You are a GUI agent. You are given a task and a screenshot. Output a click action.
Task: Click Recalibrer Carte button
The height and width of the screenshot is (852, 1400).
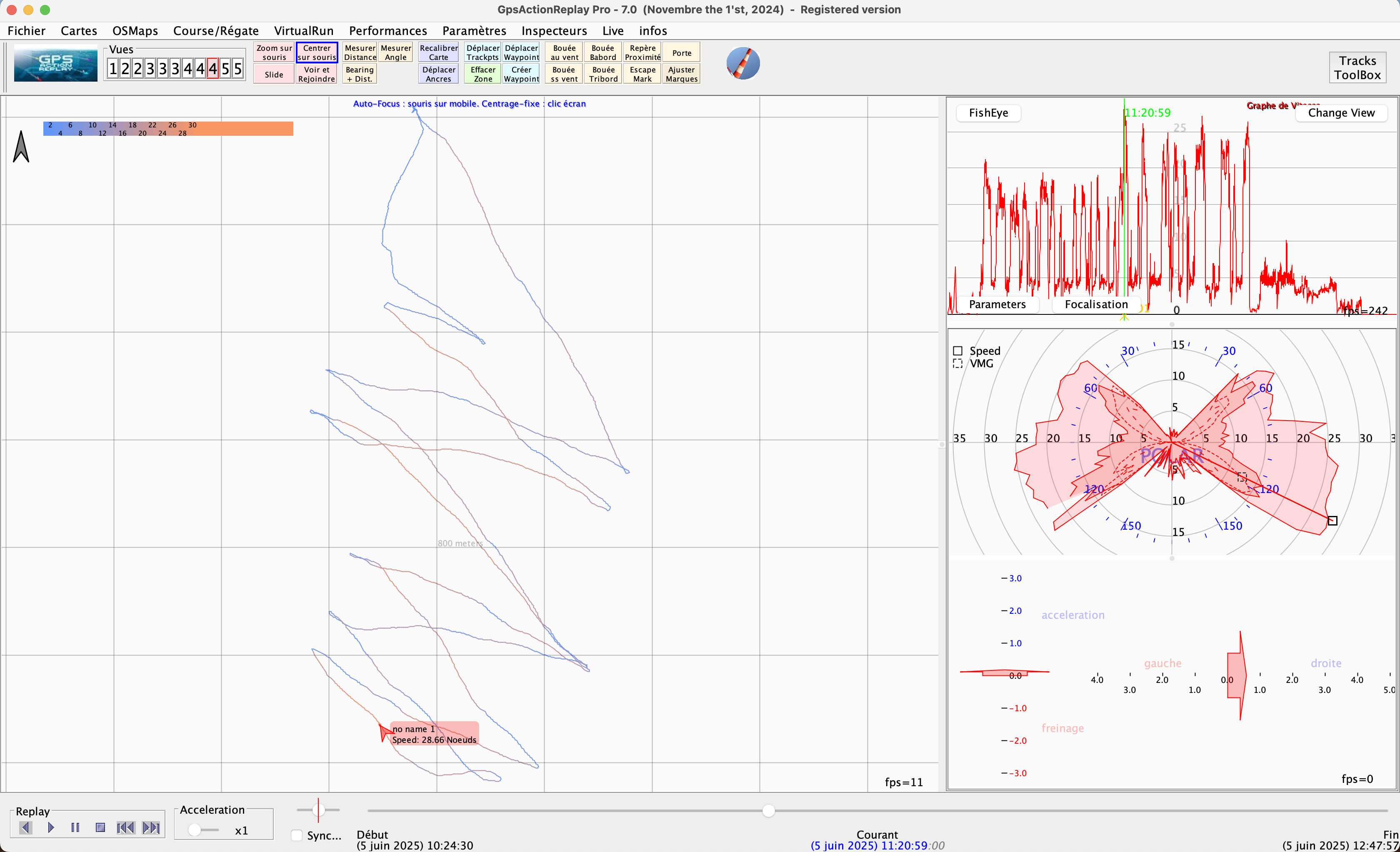(x=439, y=52)
